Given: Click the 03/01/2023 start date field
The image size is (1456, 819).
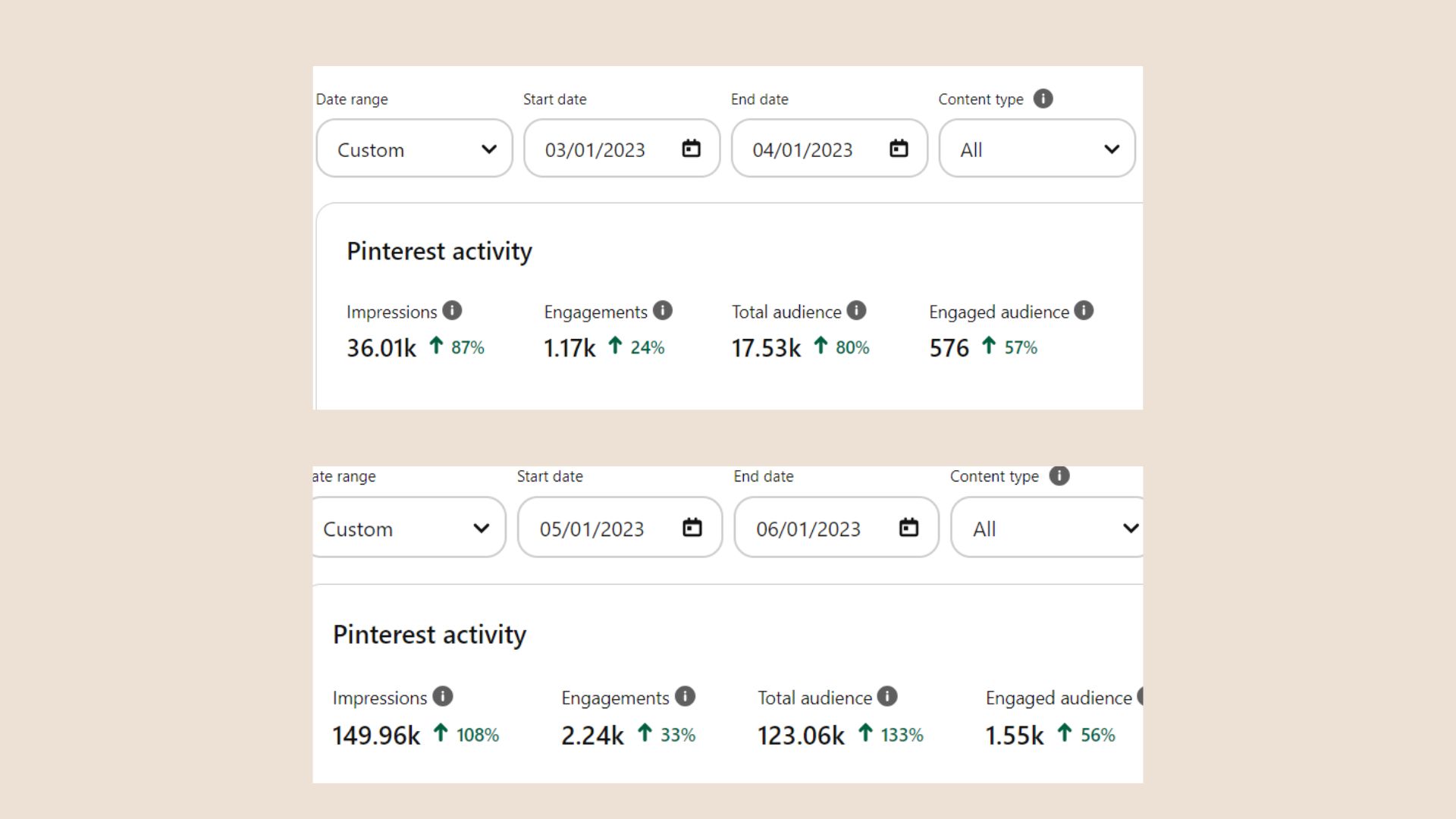Looking at the screenshot, I should point(595,150).
